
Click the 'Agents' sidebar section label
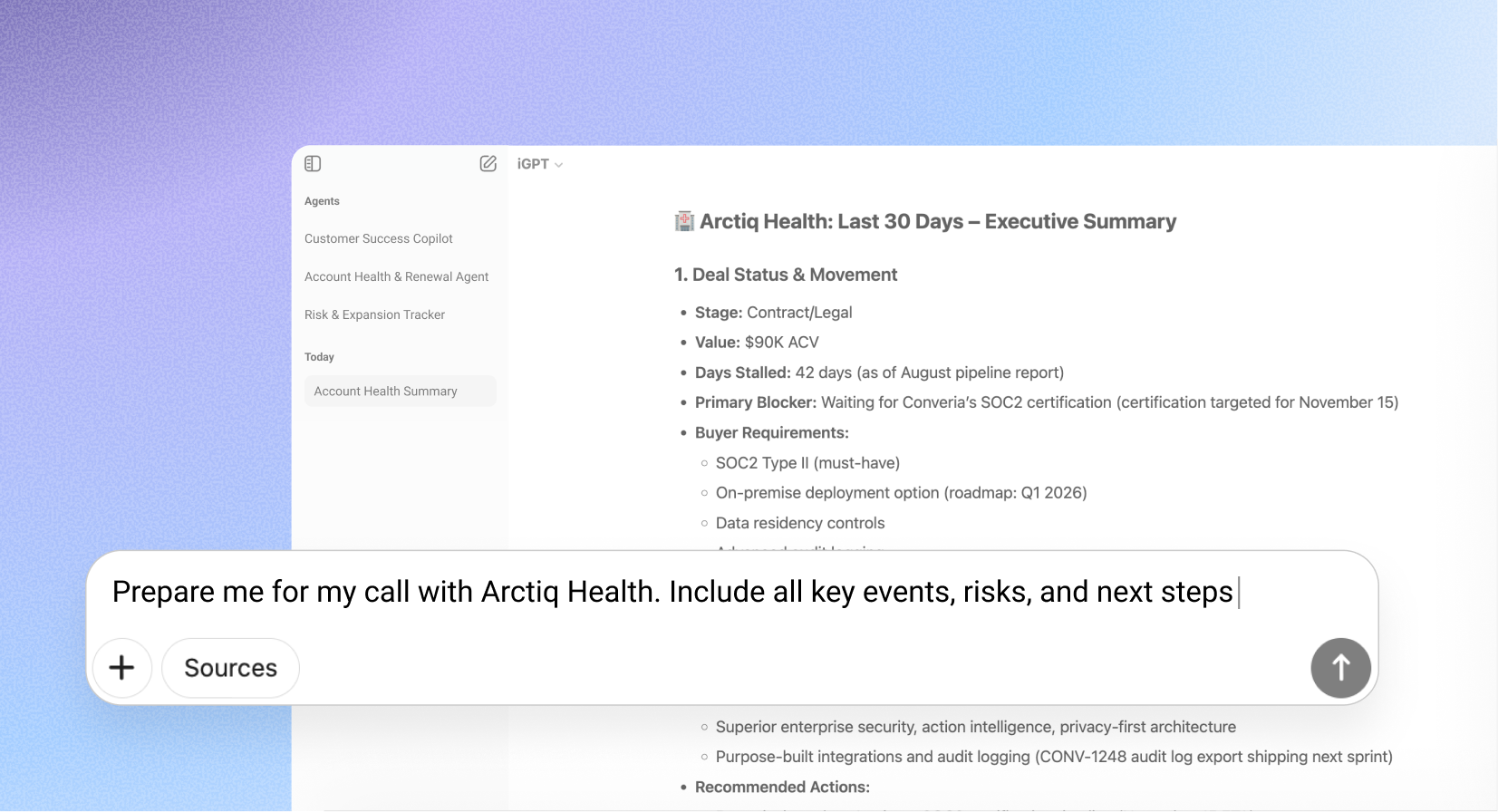(x=322, y=201)
